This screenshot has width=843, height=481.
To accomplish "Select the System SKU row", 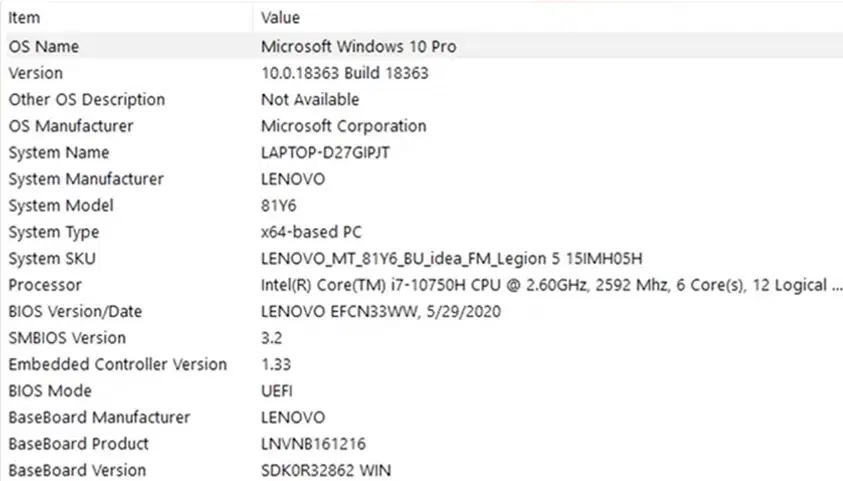I will [x=424, y=259].
